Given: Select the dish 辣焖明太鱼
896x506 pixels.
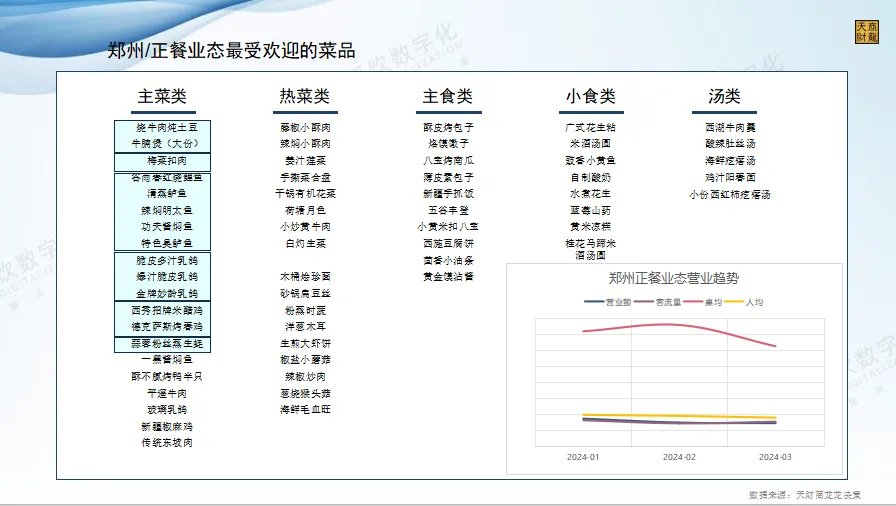Looking at the screenshot, I should pyautogui.click(x=167, y=211).
